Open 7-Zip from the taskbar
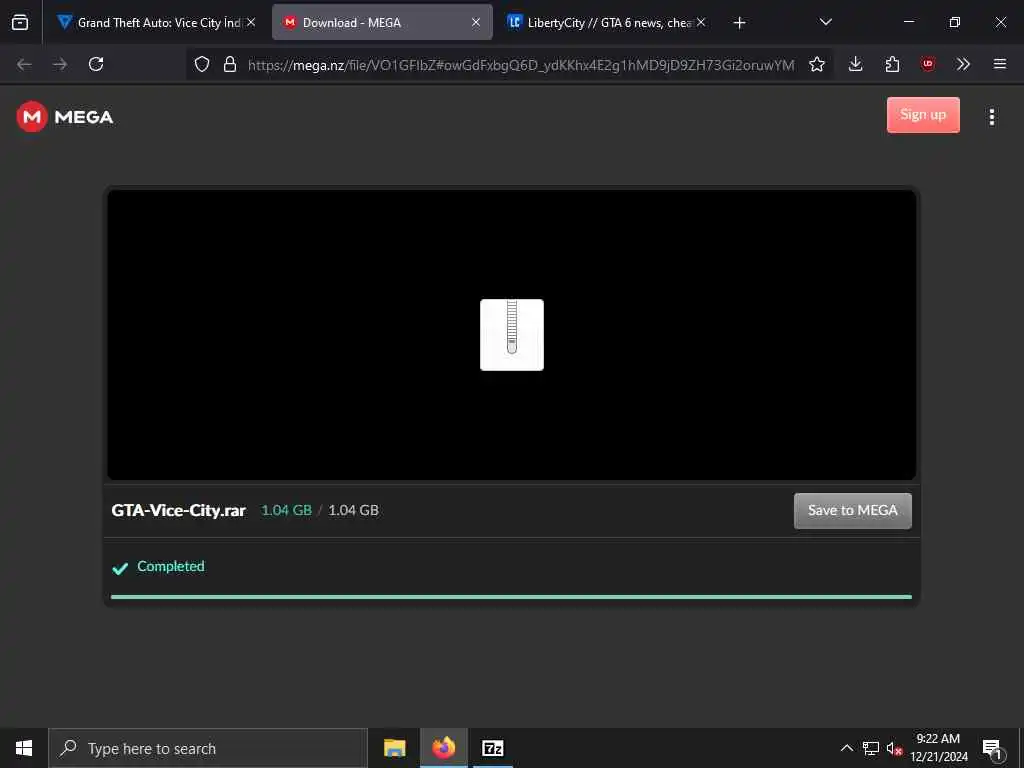The width and height of the screenshot is (1024, 768). point(492,748)
